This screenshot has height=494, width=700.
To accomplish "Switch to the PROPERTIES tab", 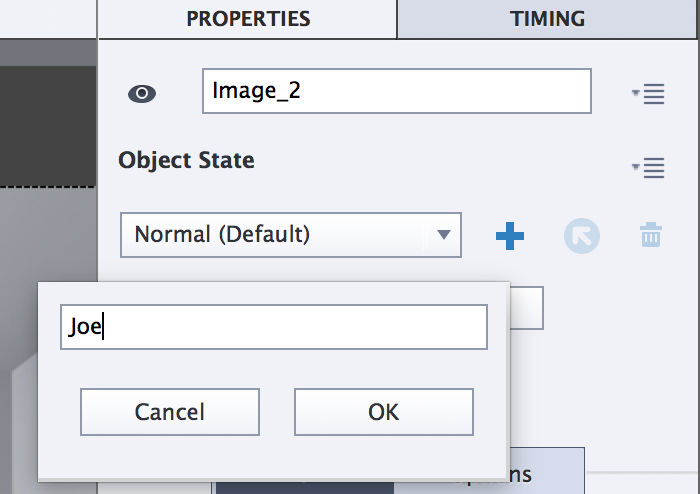I will coord(248,19).
